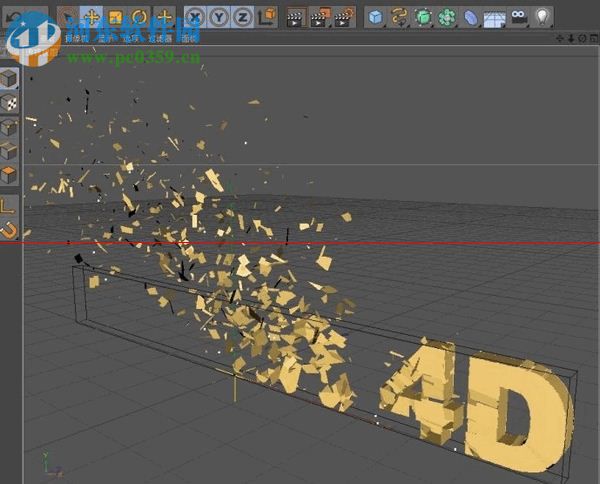This screenshot has width=600, height=484.
Task: Switch to Texture mode checker cube
Action: click(x=9, y=103)
